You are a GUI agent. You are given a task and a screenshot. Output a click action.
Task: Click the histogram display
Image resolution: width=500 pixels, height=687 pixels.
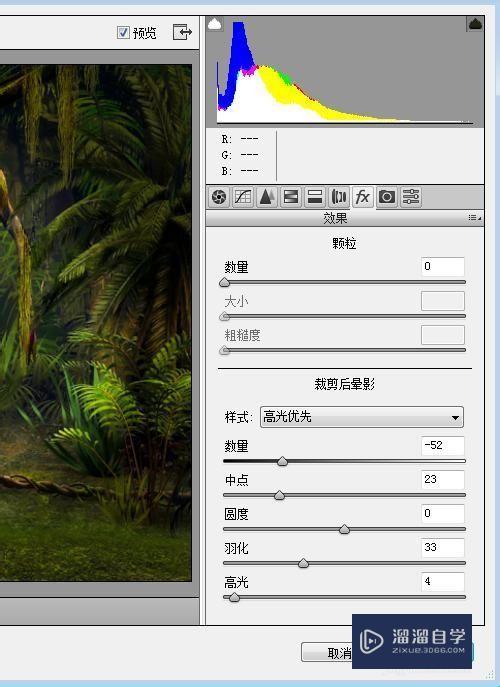point(345,72)
